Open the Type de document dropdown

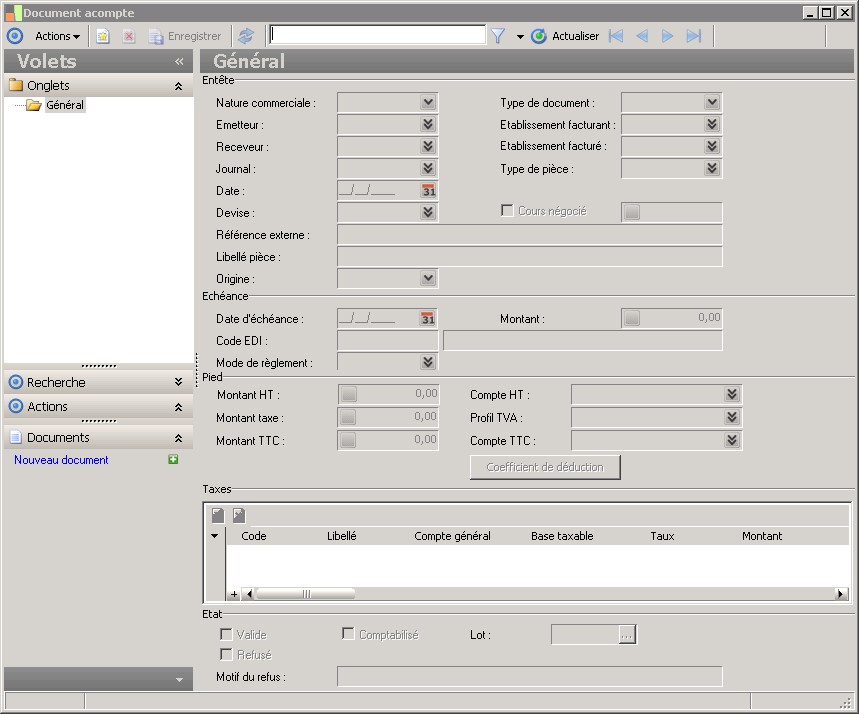pyautogui.click(x=712, y=102)
